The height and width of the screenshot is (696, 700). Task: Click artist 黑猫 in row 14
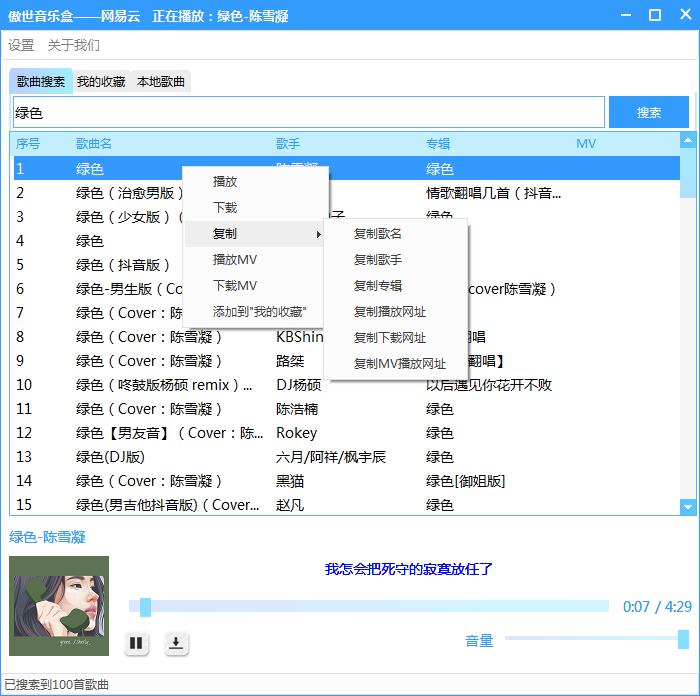tap(290, 481)
